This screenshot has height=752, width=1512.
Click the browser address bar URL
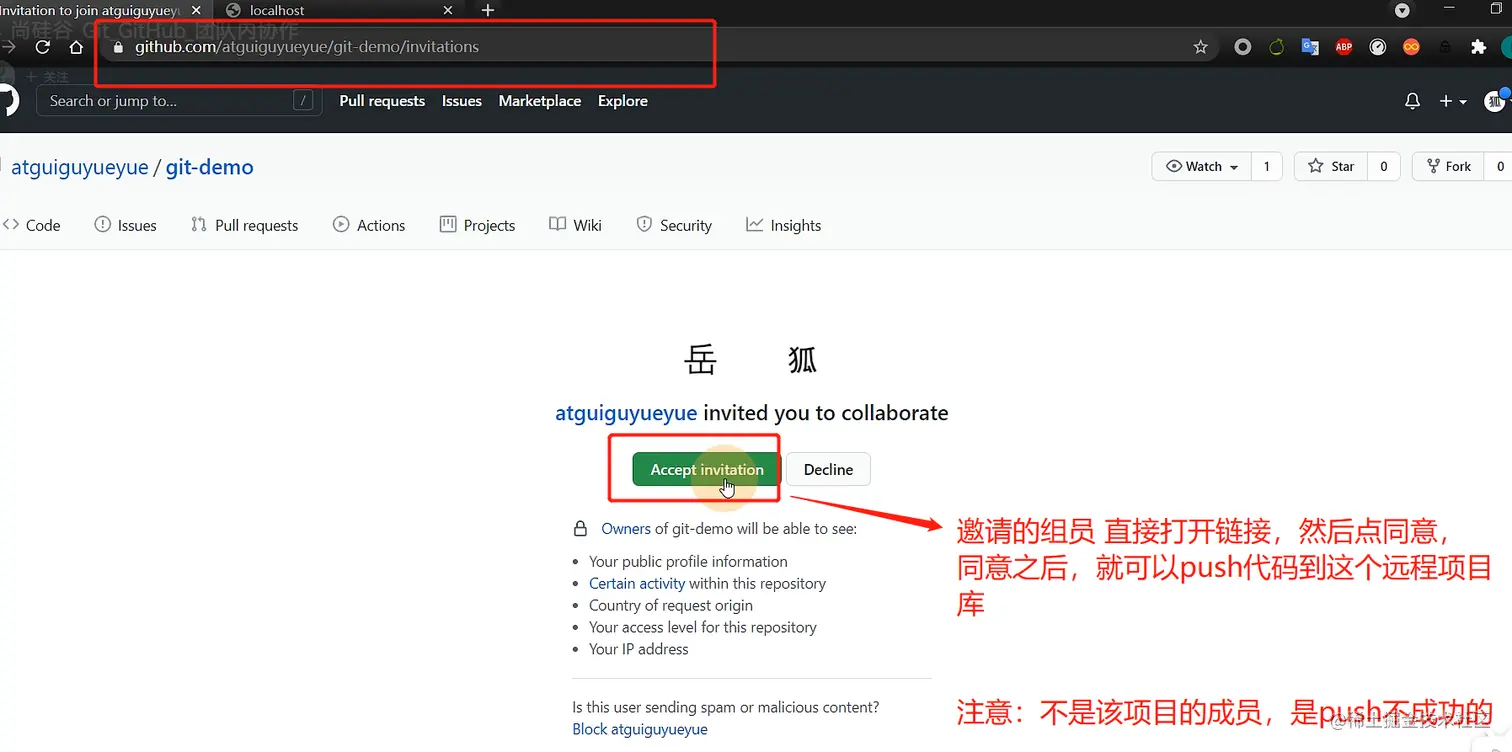click(x=307, y=47)
